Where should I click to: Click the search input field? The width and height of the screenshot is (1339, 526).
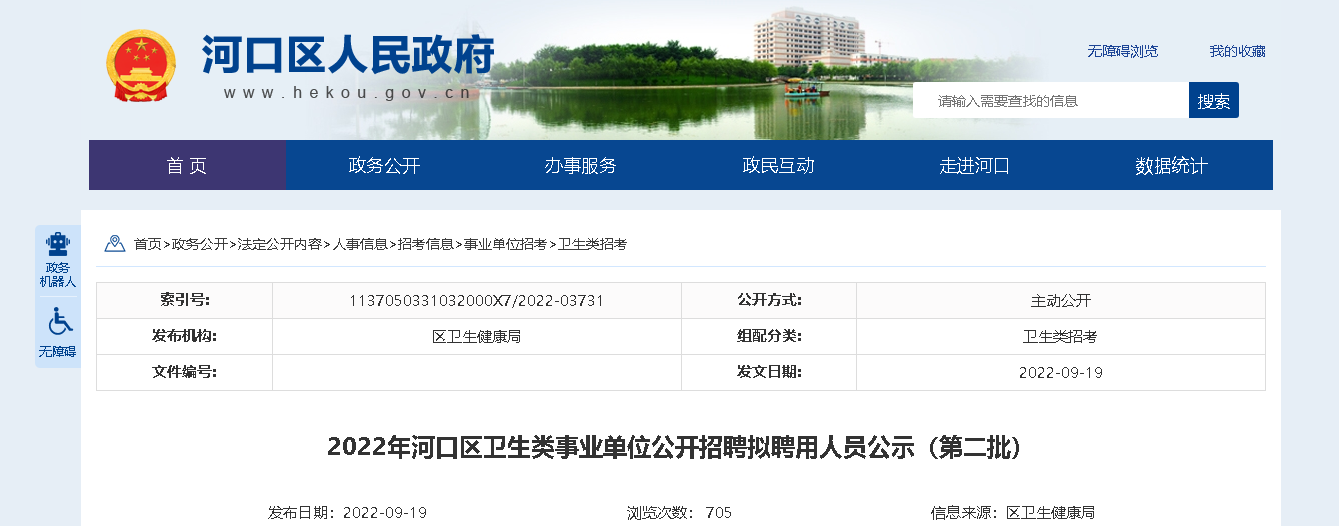pos(1050,101)
